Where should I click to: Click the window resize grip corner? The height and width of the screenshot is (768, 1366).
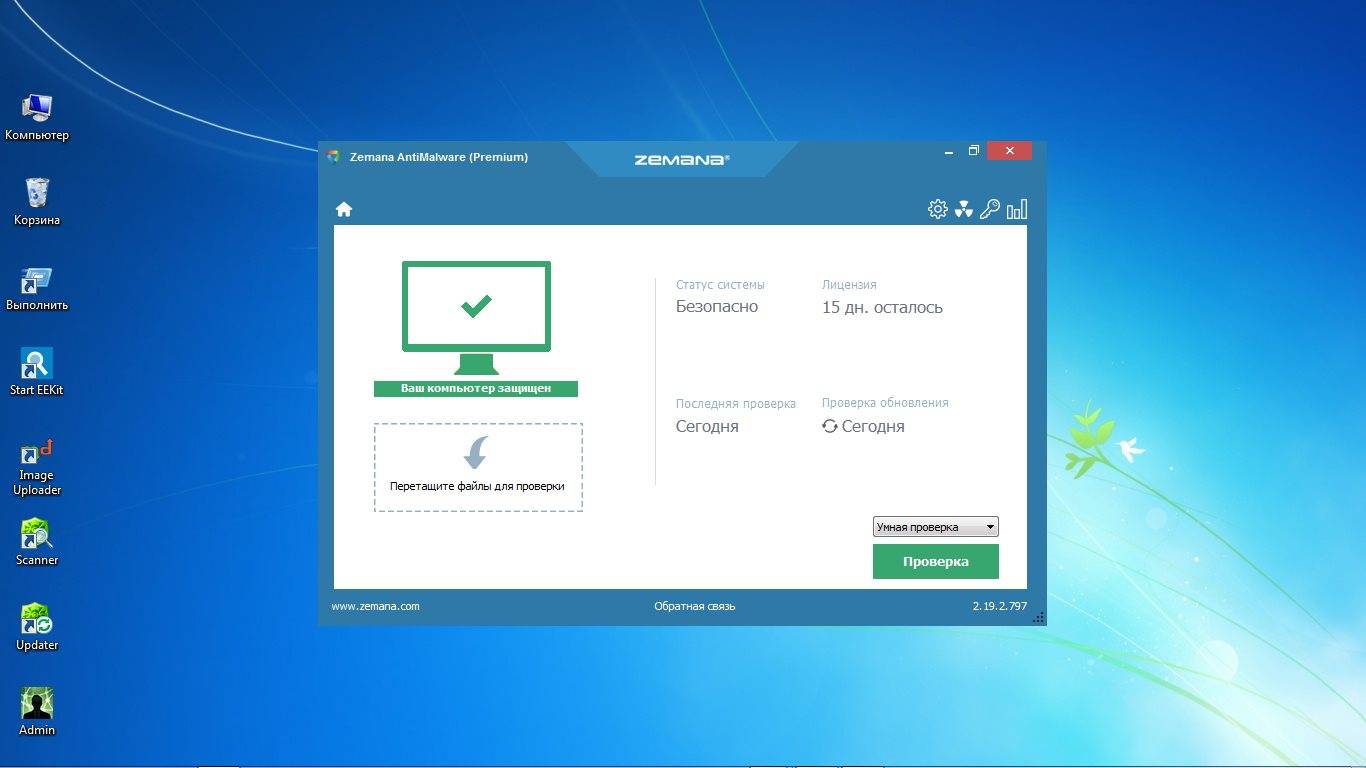(1038, 618)
